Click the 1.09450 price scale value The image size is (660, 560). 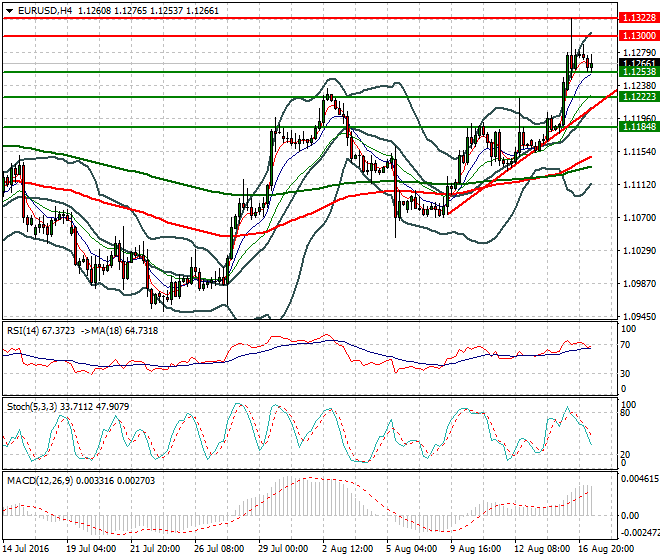point(639,316)
